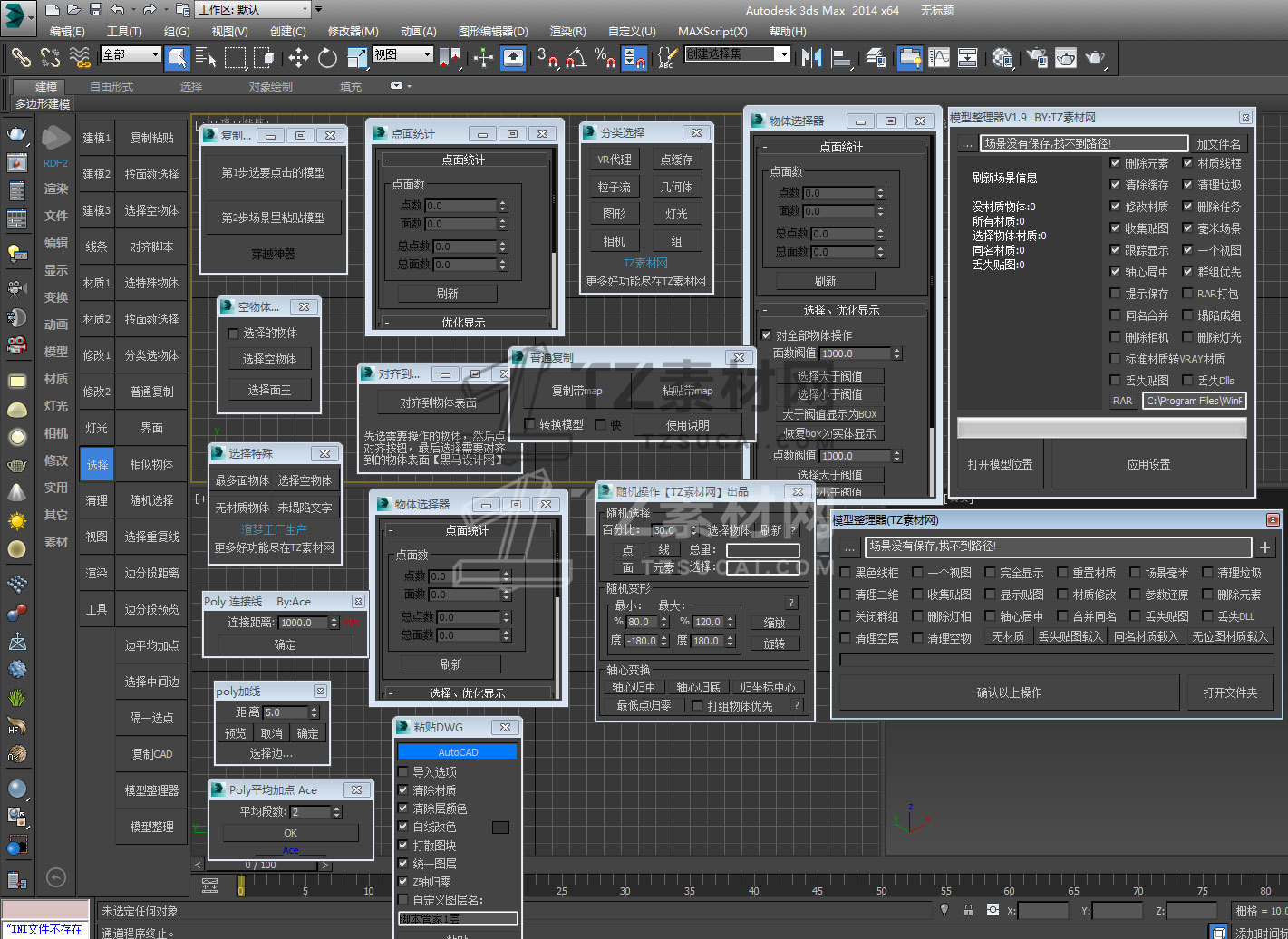Screen dimensions: 1288x939
Task: Toggle the Angle Snap icon
Action: [x=576, y=58]
